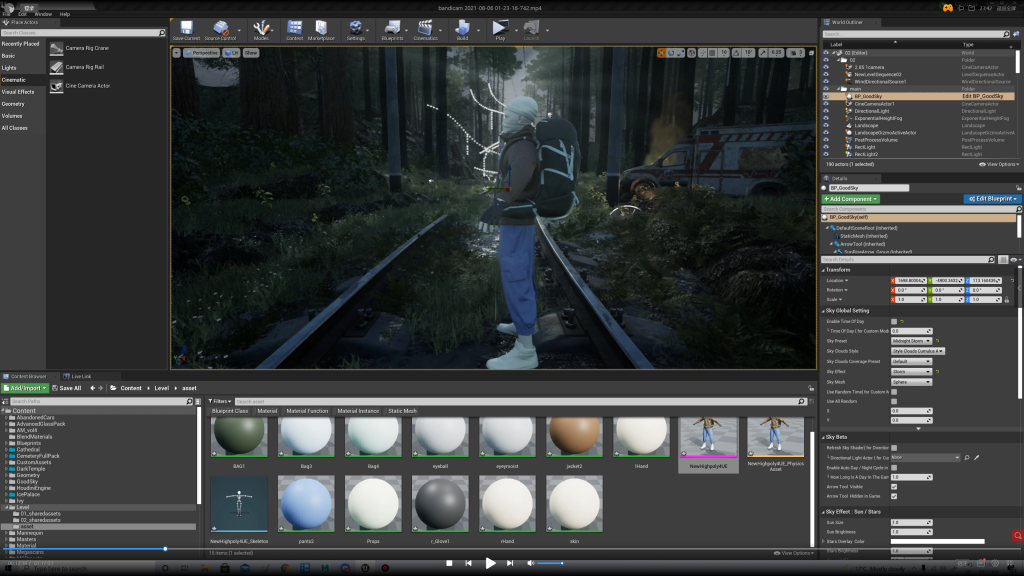The width and height of the screenshot is (1024, 576).
Task: Click browse-to-asset magnifier beside Directional Light Actor
Action: 967,458
